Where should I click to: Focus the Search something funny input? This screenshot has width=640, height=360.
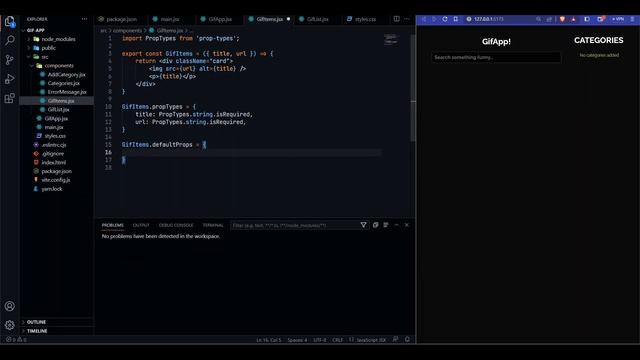496,58
